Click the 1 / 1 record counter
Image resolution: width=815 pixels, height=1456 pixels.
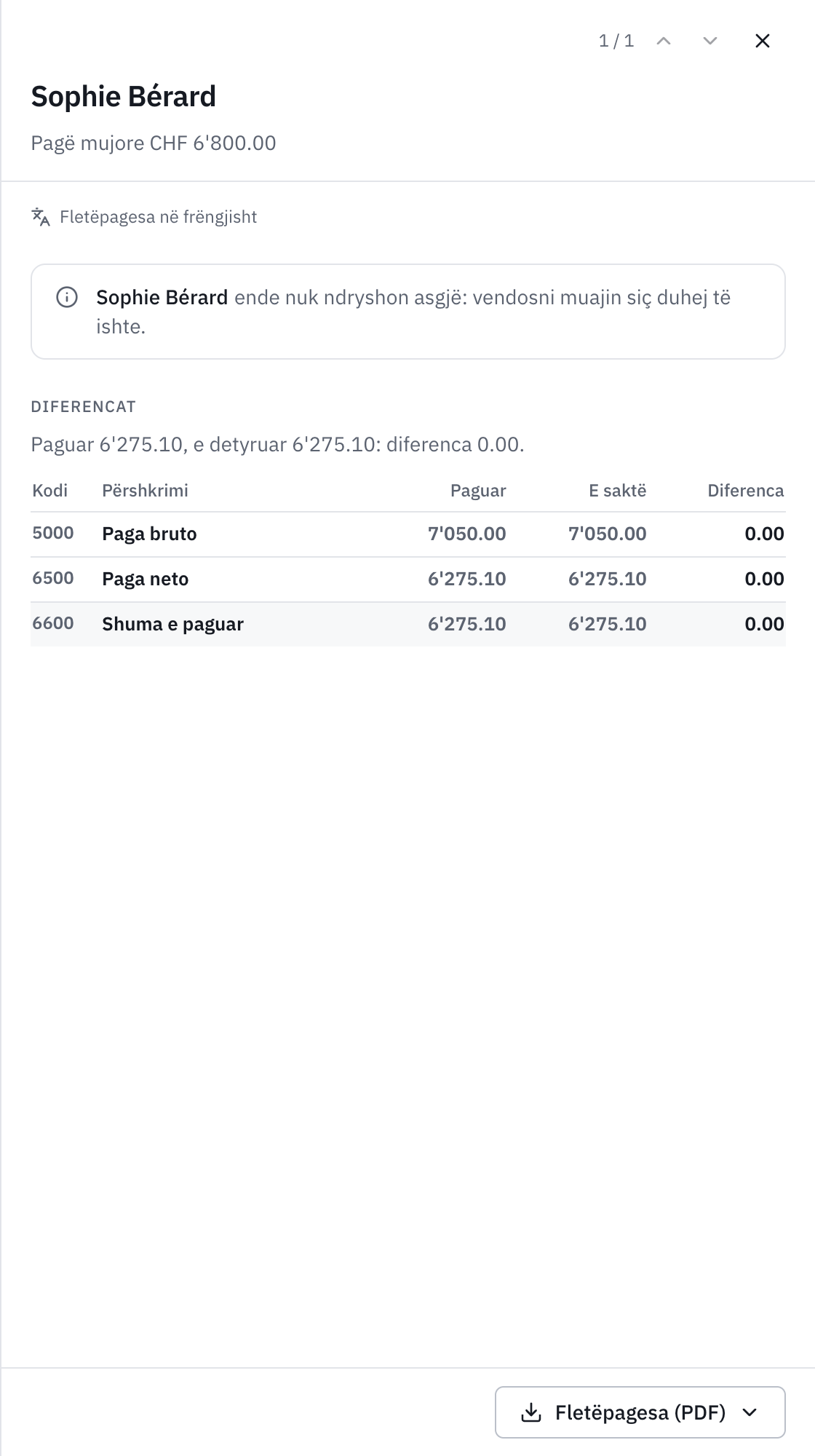click(x=616, y=41)
